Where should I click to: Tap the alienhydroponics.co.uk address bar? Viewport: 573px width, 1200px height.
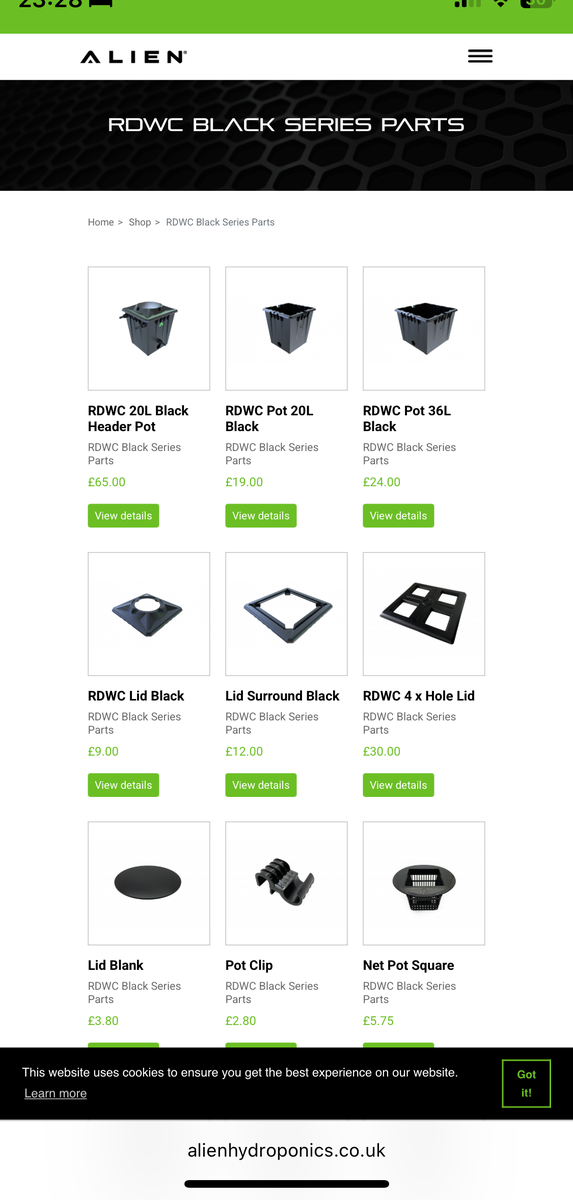pos(287,1151)
